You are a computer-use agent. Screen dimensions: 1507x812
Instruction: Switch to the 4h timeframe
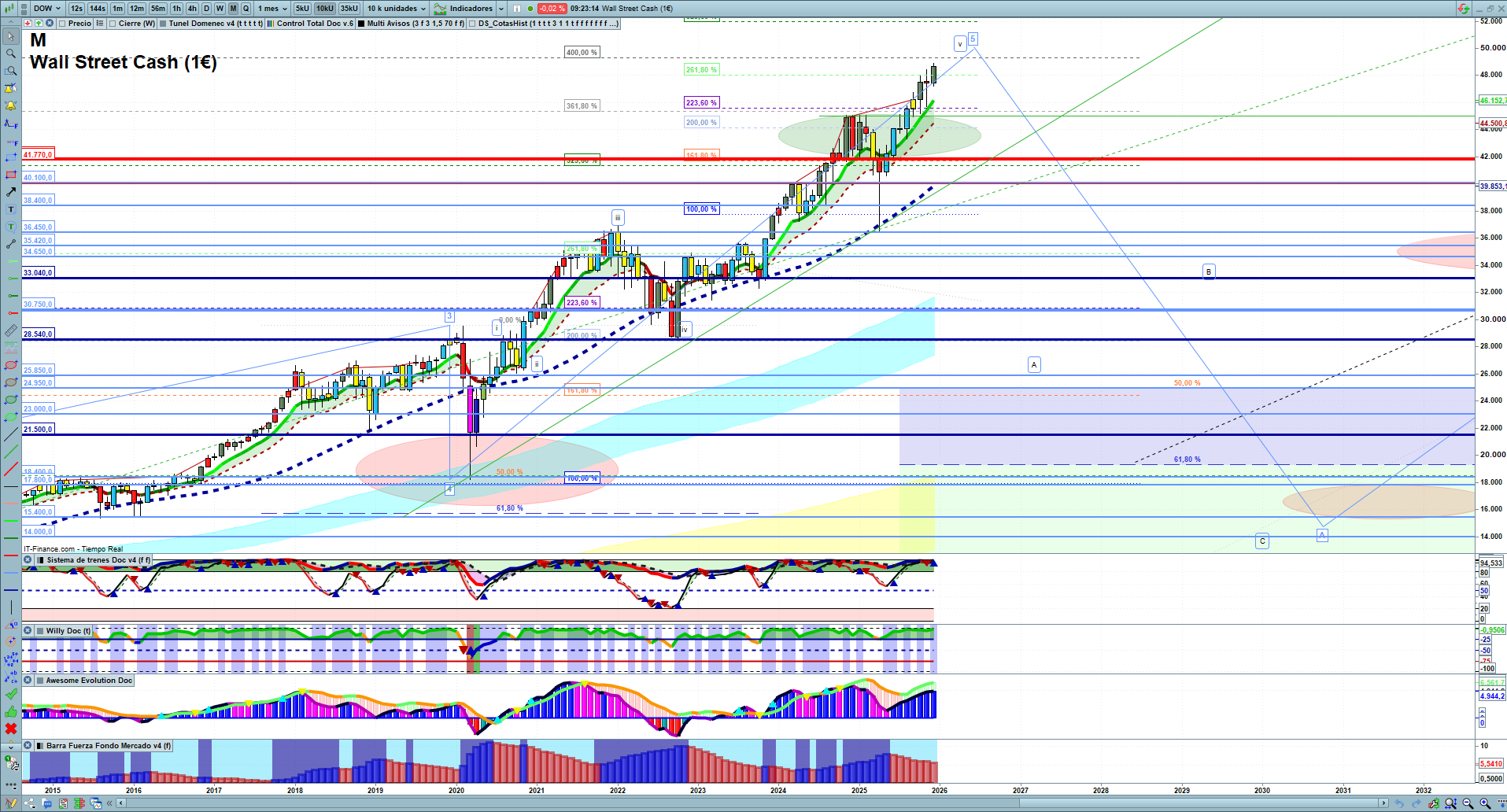point(192,9)
